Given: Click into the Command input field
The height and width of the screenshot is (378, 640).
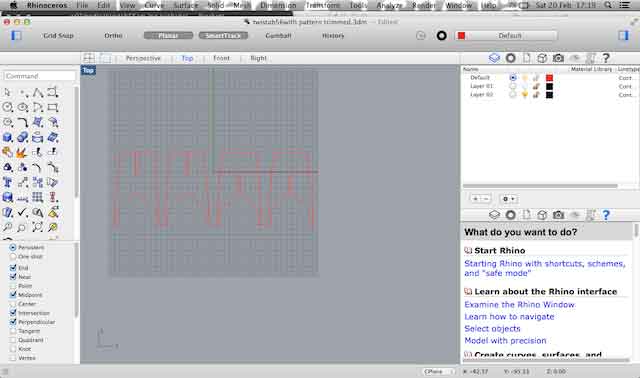Looking at the screenshot, I should click(x=40, y=76).
